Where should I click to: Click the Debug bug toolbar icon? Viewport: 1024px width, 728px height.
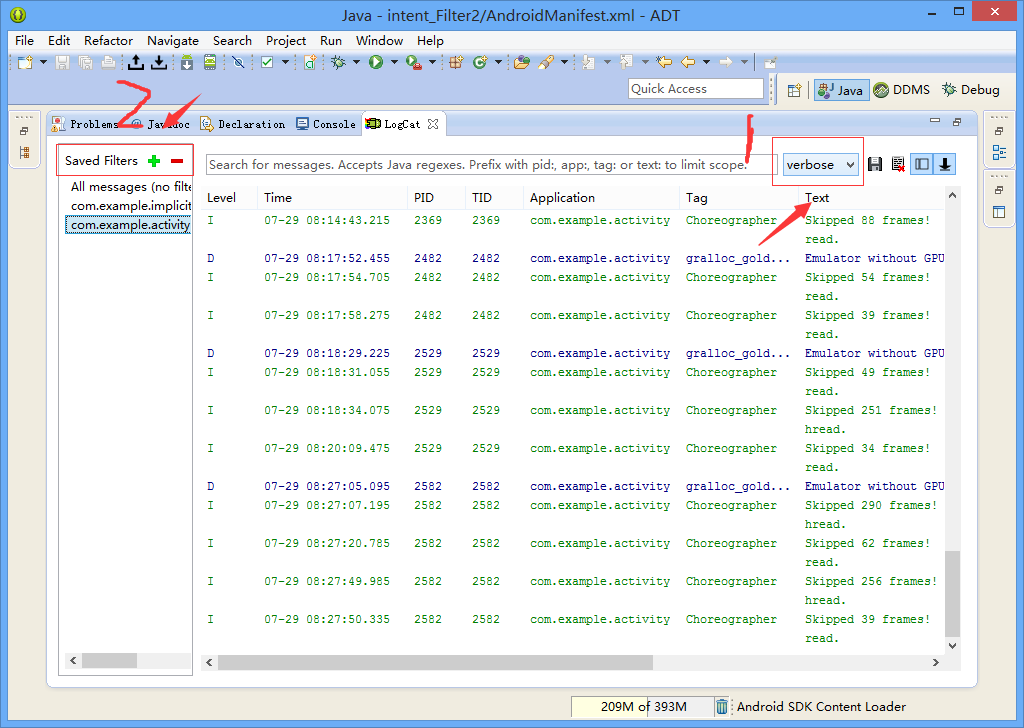(338, 63)
